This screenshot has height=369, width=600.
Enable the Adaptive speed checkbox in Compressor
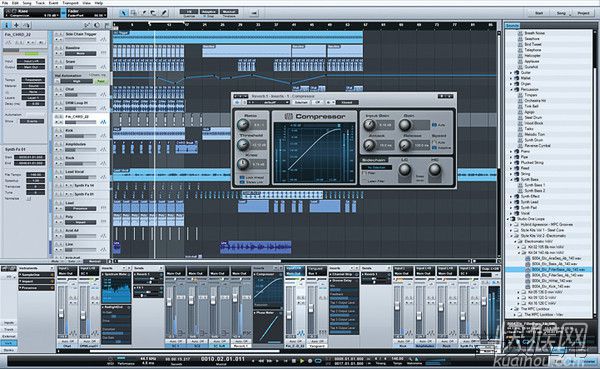point(434,148)
